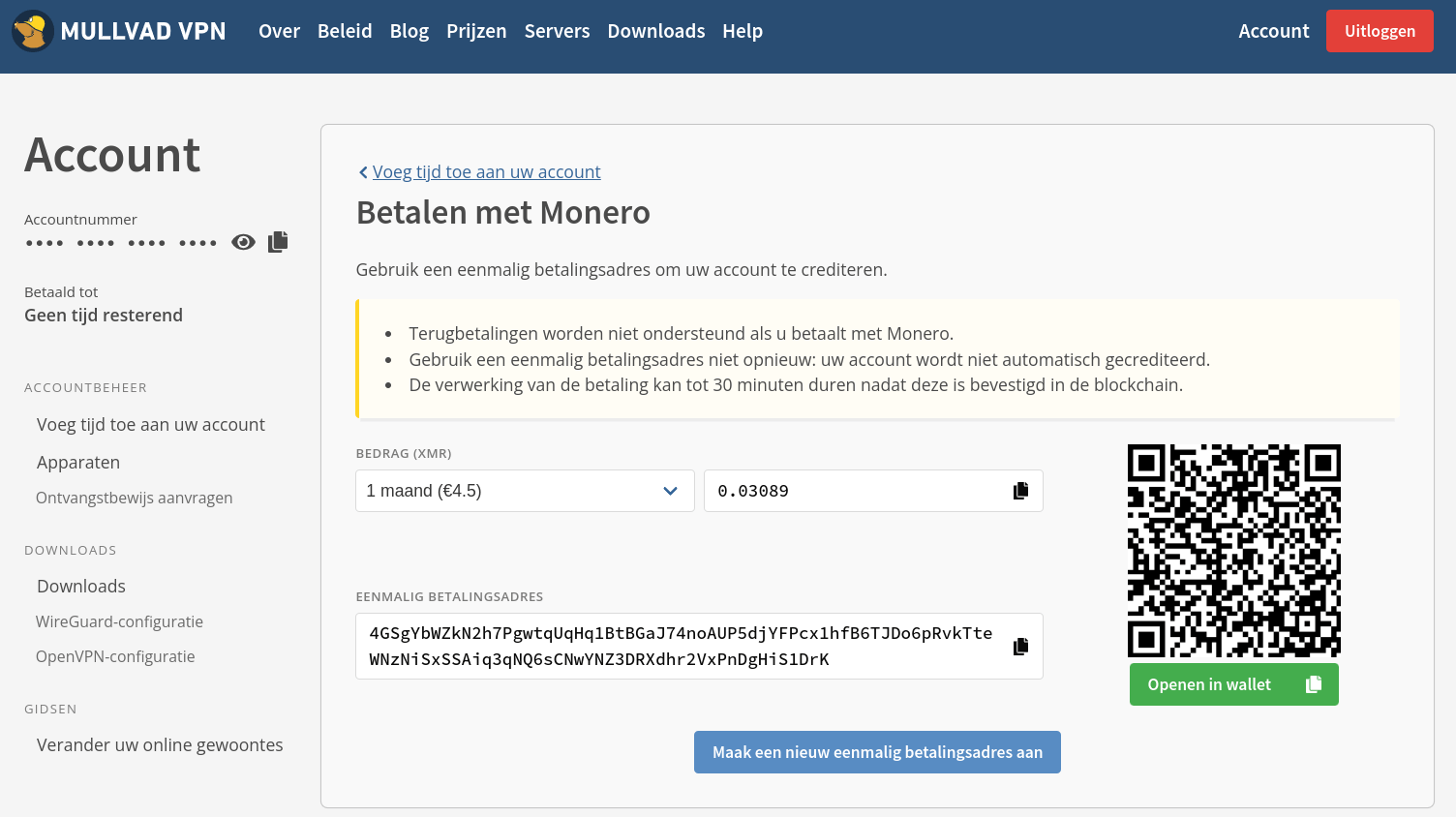Click the Mullvad VPN mole logo
The width and height of the screenshot is (1456, 817).
tap(32, 31)
